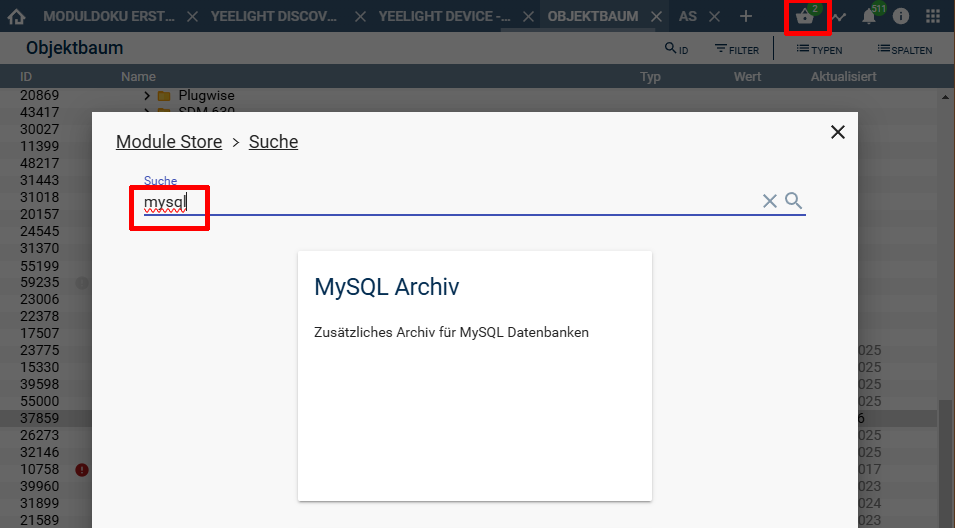
Task: Open the apps grid icon
Action: coord(933,17)
